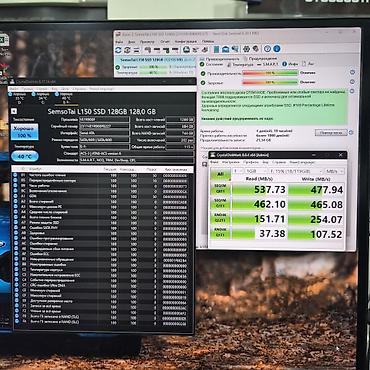Open the Справка menu in CrystalDiskMark

pyautogui.click(x=279, y=162)
